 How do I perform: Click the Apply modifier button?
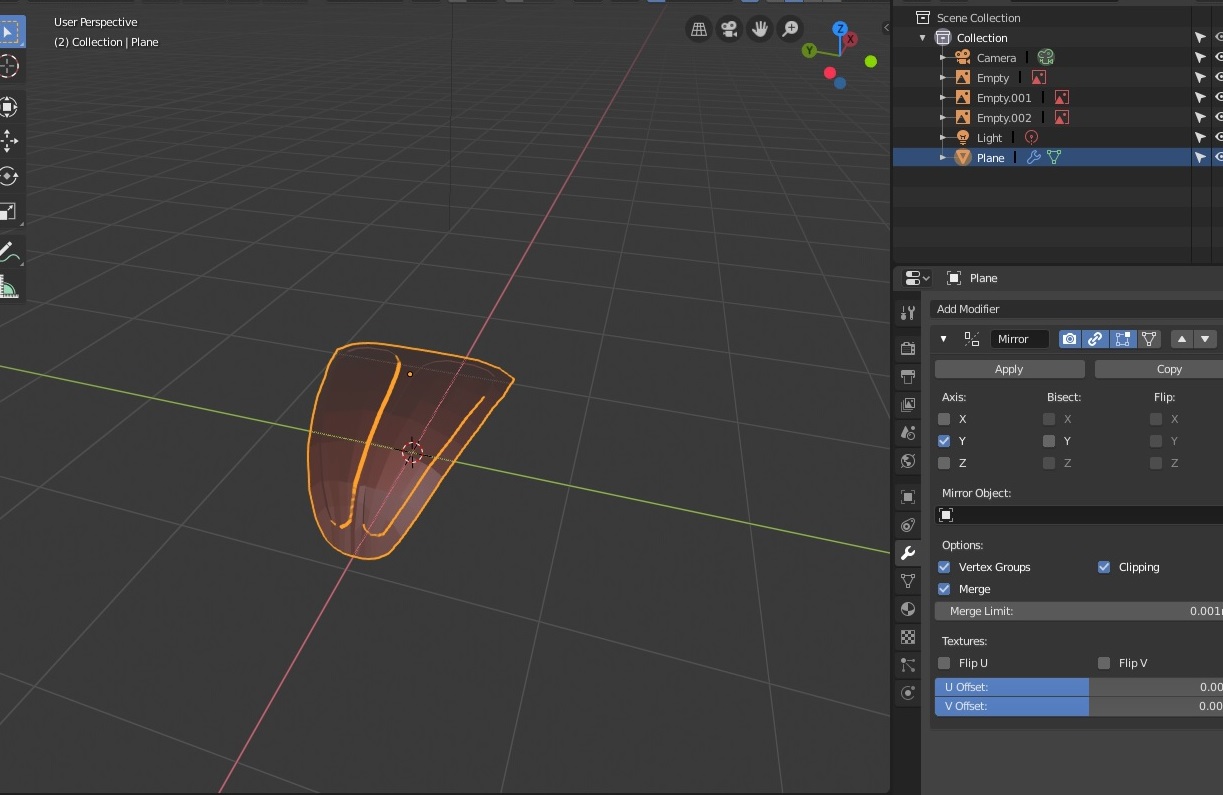pyautogui.click(x=1009, y=369)
